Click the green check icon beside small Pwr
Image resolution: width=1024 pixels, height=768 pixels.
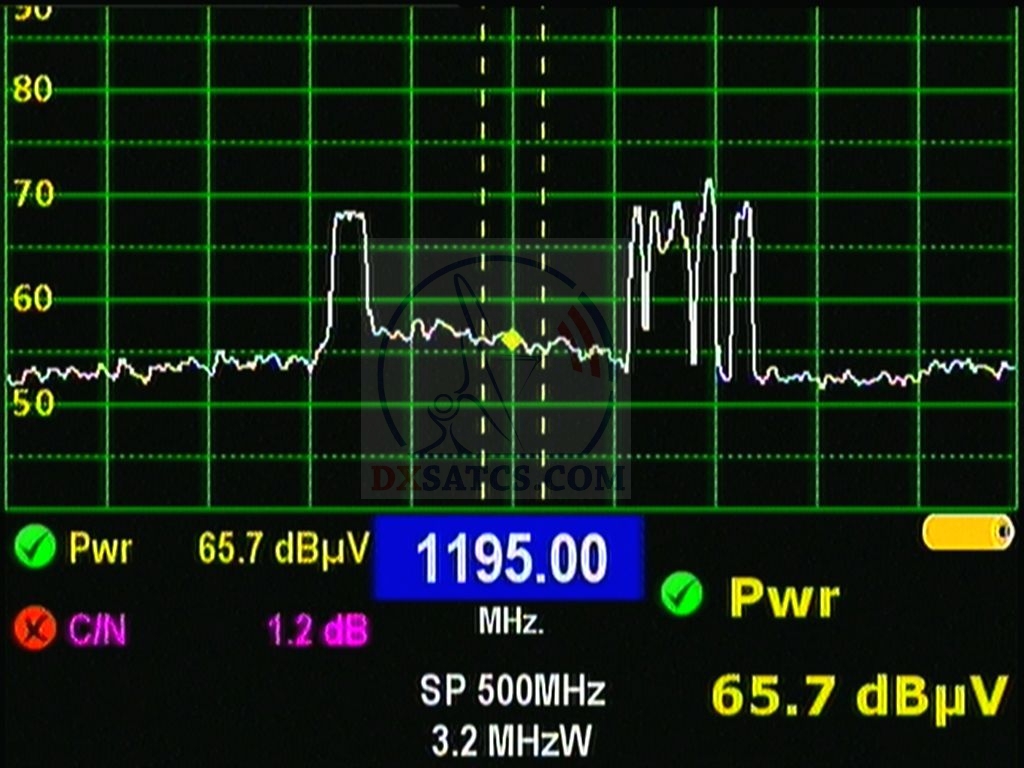[36, 548]
